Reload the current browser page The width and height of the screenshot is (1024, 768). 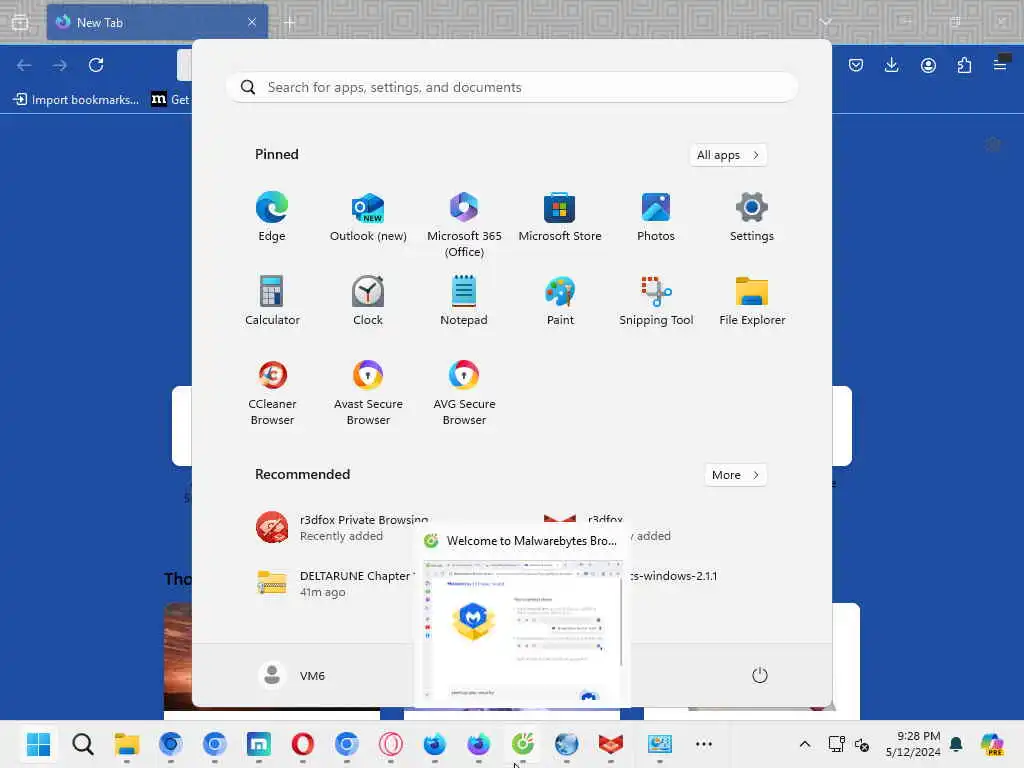[96, 65]
